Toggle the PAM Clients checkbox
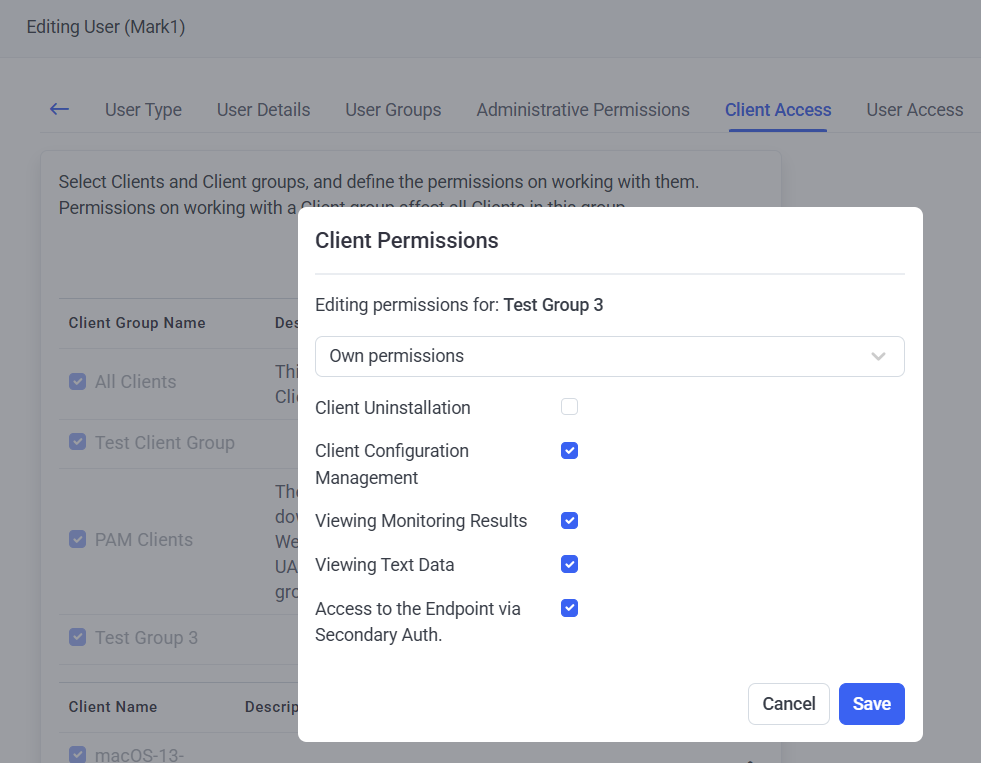The height and width of the screenshot is (763, 981). coord(77,539)
